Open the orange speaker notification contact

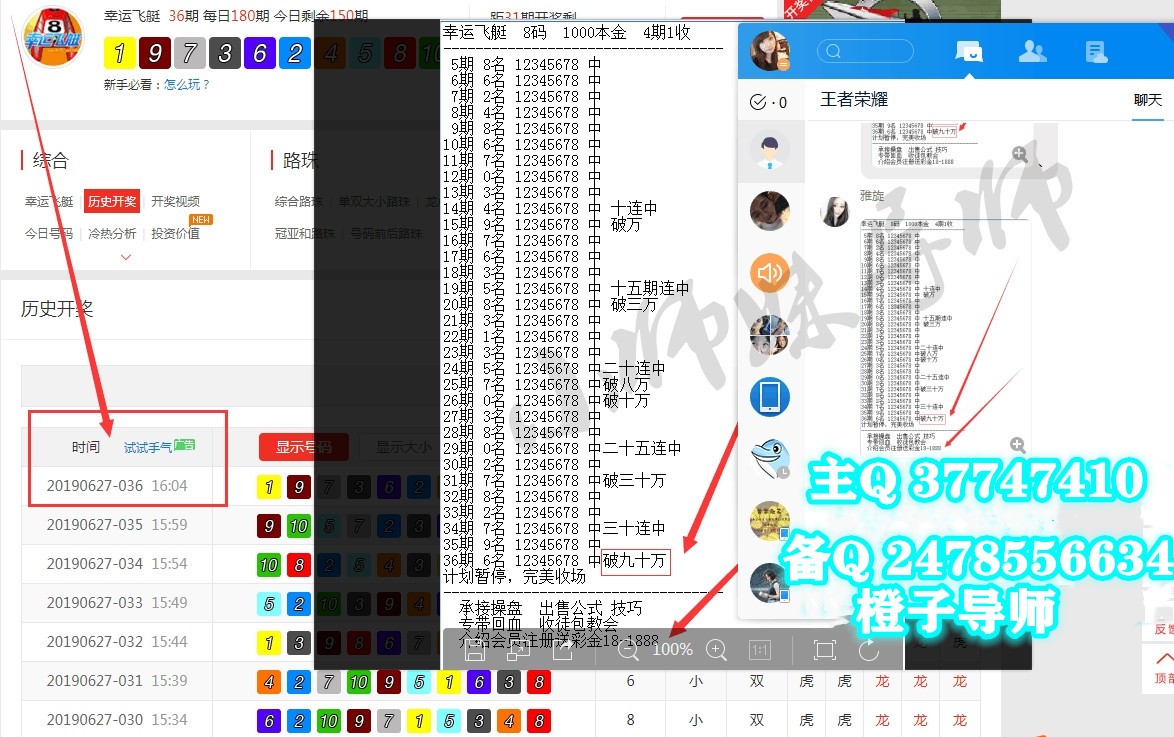click(x=770, y=273)
